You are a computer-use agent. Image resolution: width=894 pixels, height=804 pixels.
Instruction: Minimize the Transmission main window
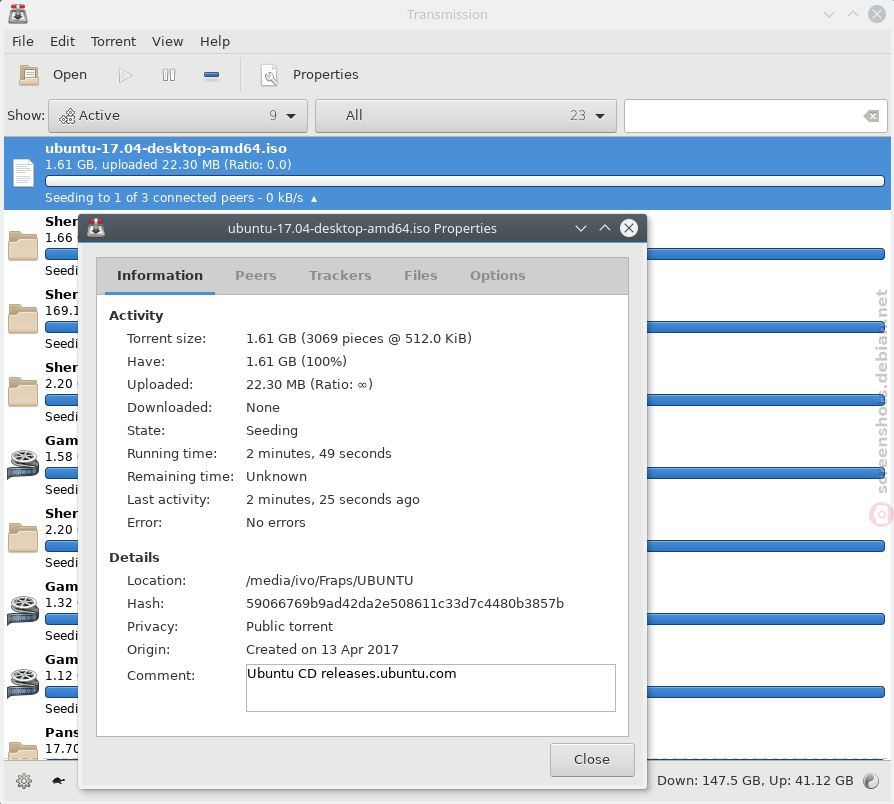tap(828, 14)
